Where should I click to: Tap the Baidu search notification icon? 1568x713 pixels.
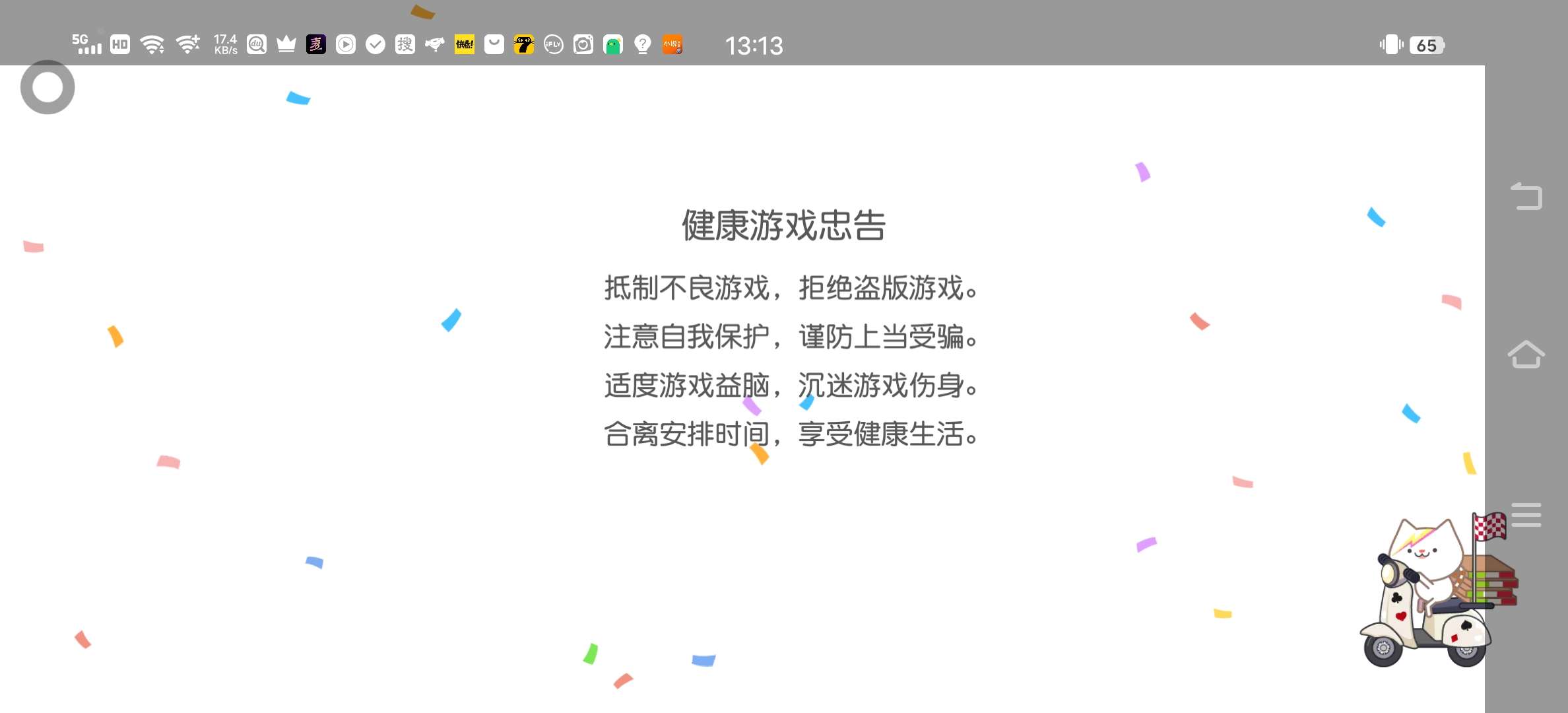pyautogui.click(x=257, y=45)
